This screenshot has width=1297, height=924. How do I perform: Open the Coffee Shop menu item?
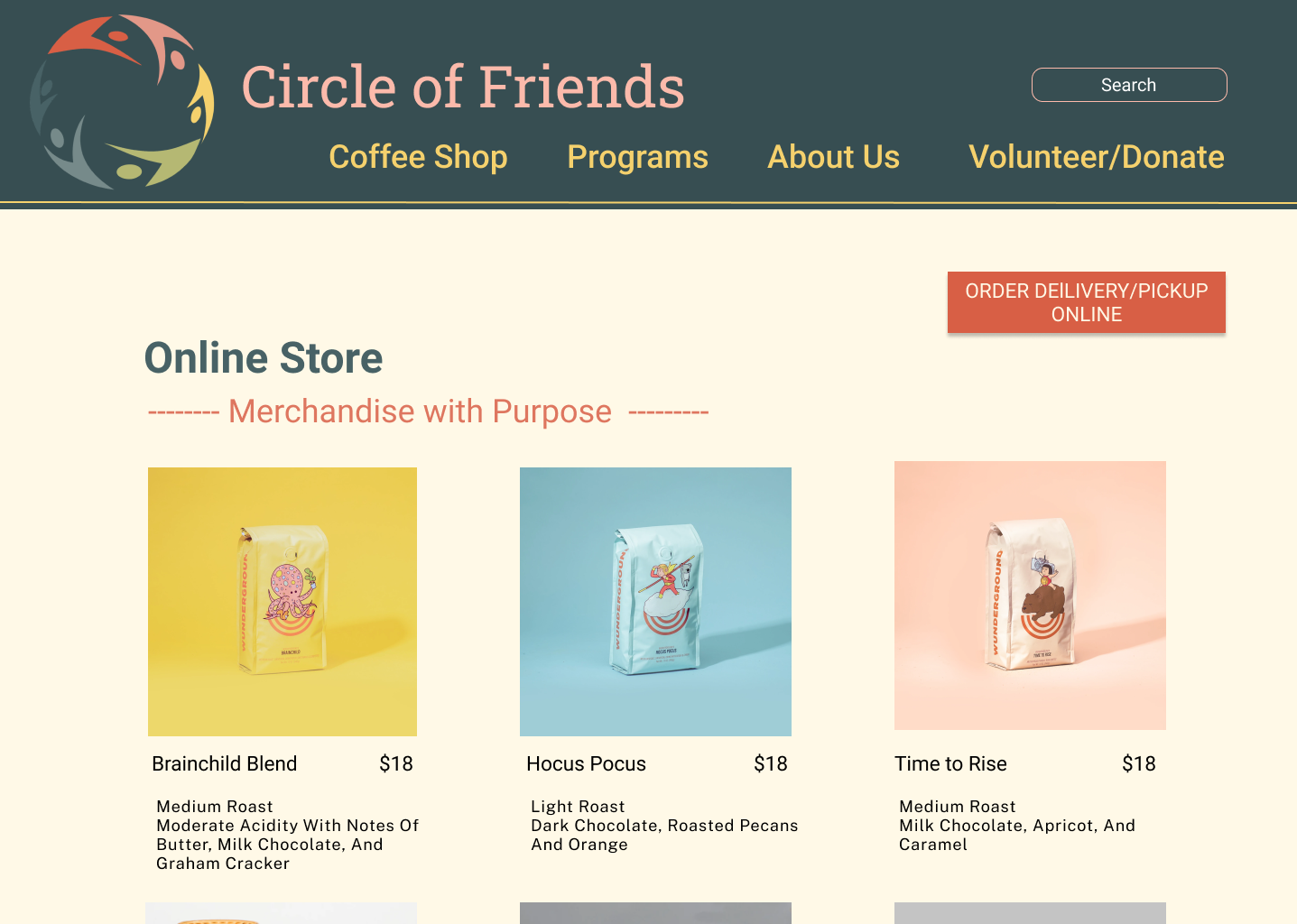pos(418,157)
